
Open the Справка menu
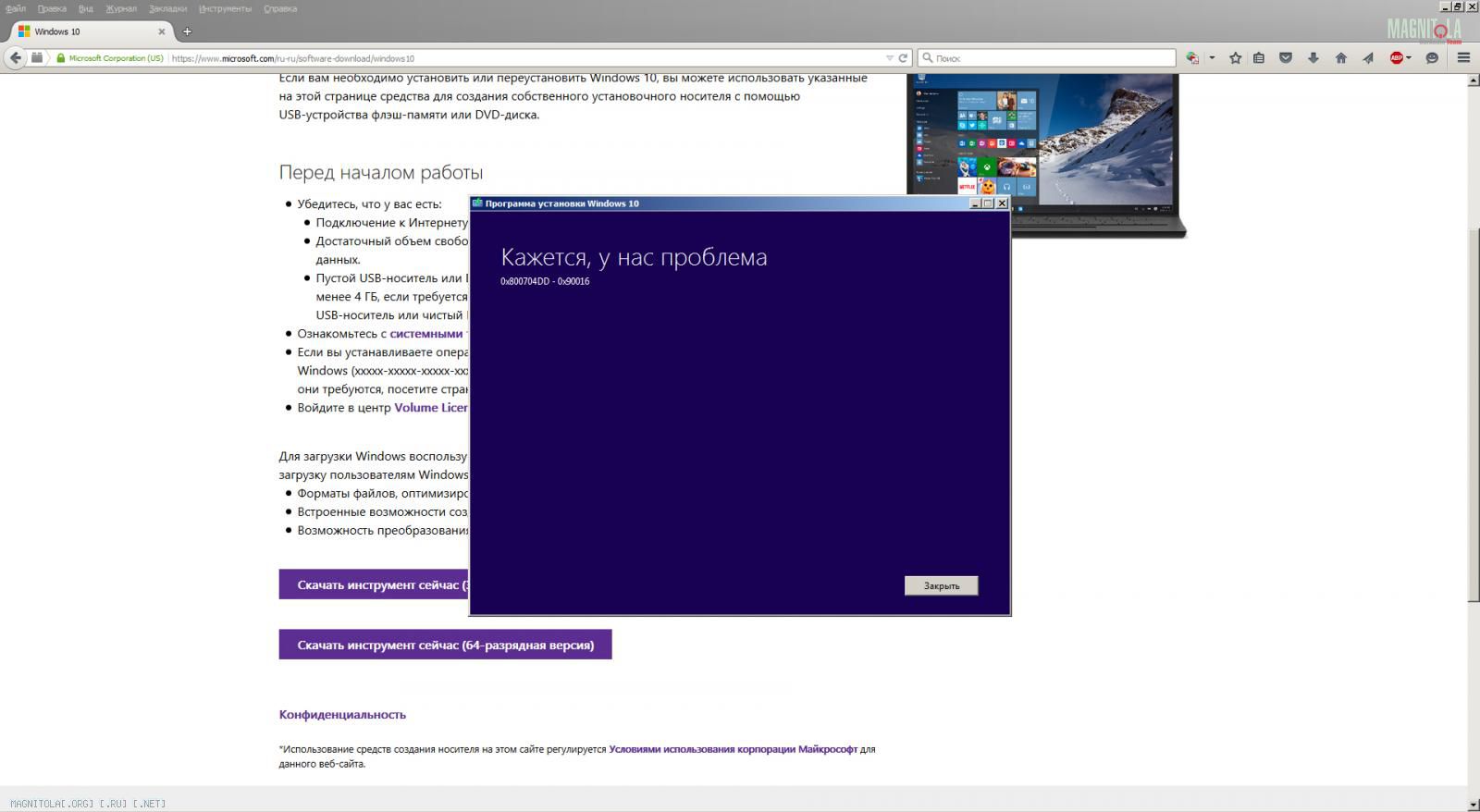[x=280, y=8]
